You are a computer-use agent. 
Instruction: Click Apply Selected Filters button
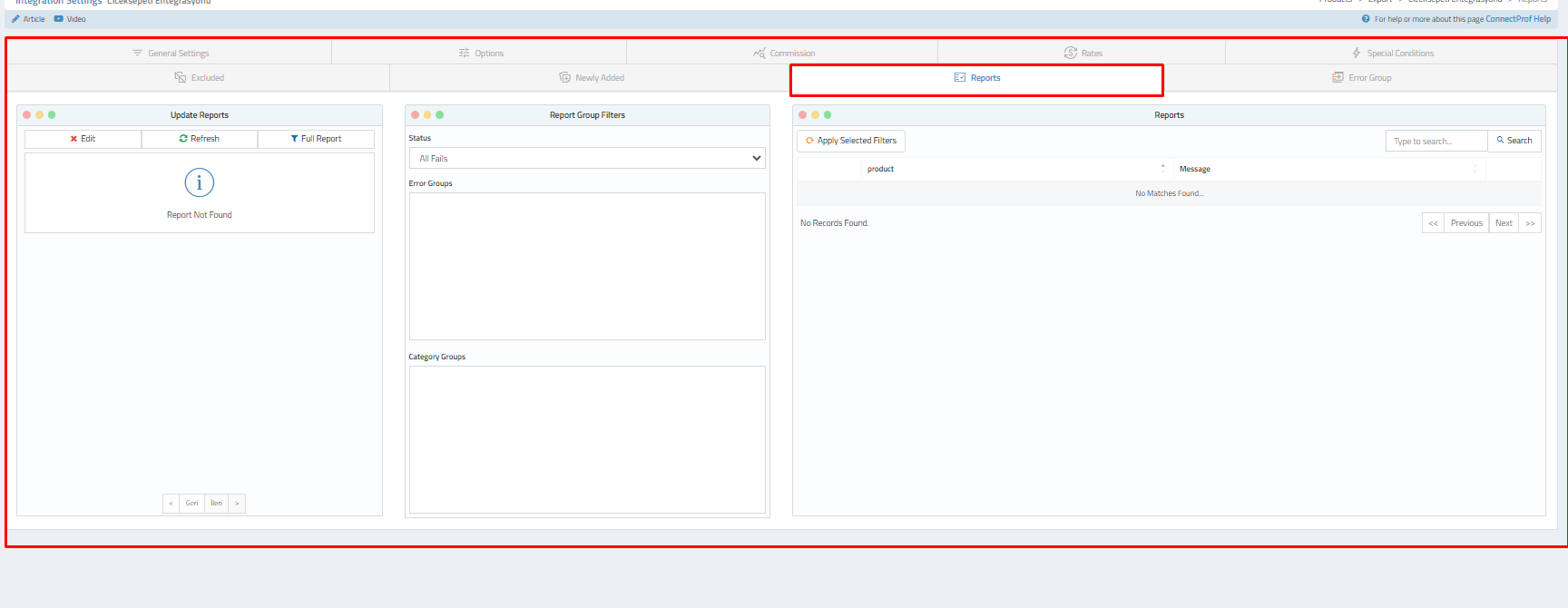point(851,141)
